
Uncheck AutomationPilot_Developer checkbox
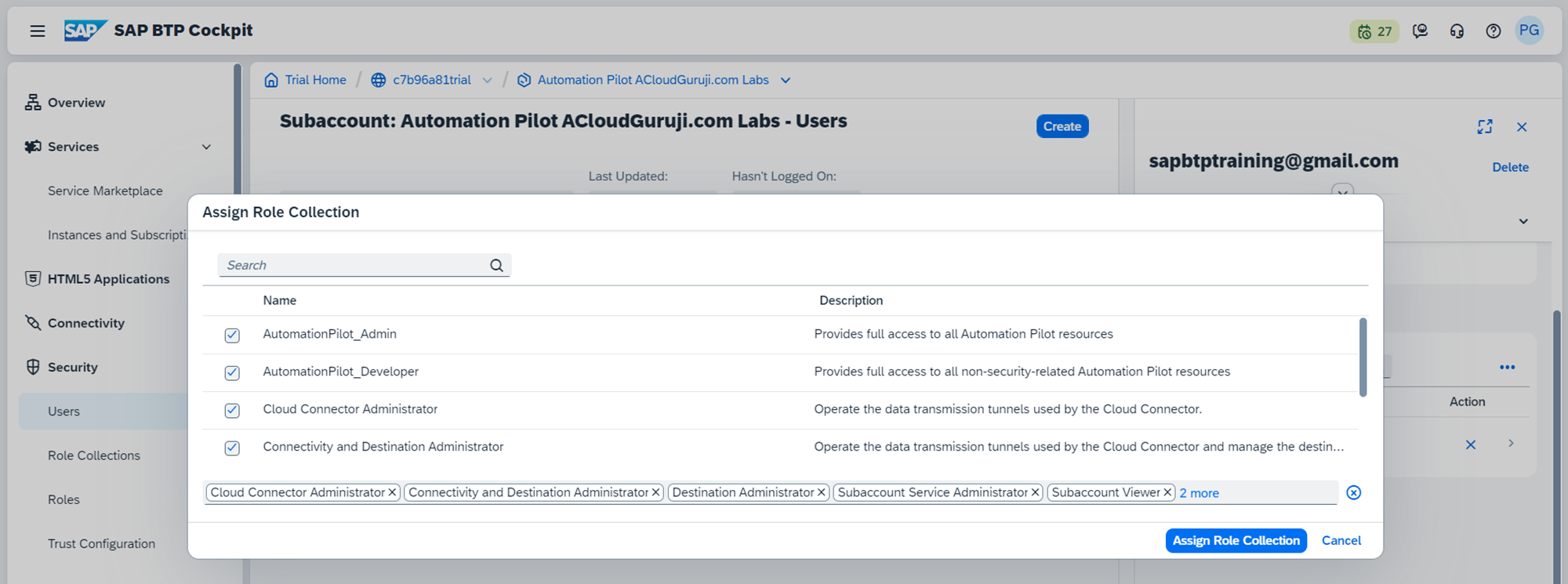point(232,373)
